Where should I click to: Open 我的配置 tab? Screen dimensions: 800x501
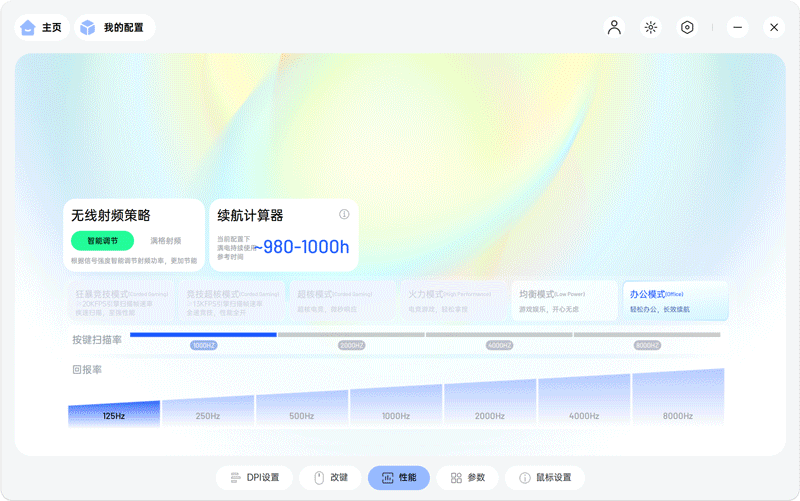point(113,27)
